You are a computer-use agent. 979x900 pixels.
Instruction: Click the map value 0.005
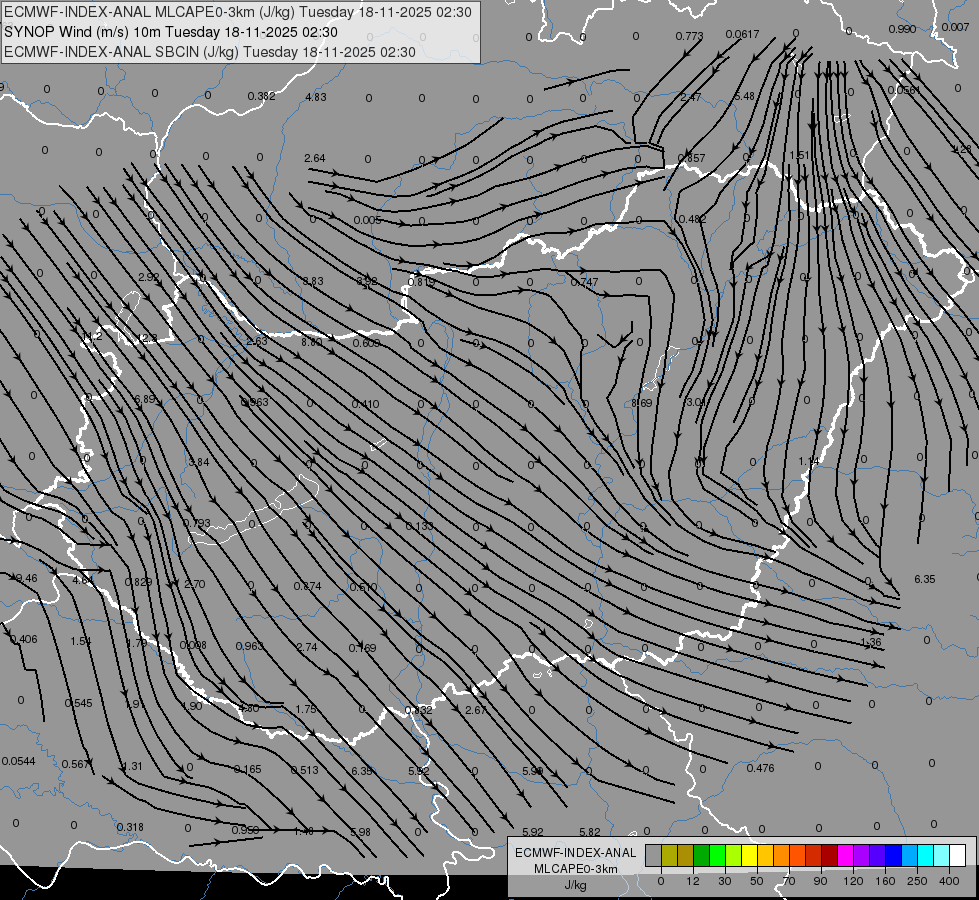tap(367, 220)
